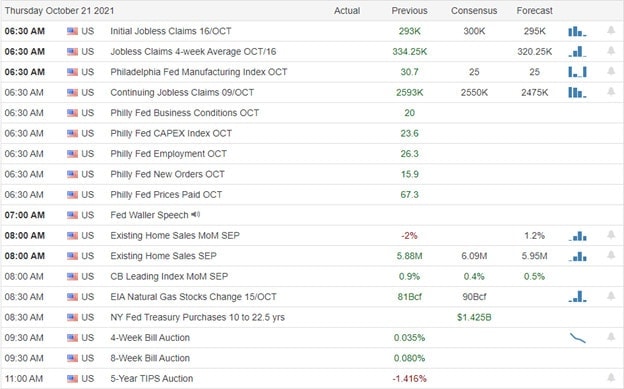
Task: Click US flag in Philly Fed CAPEX row
Action: (x=72, y=133)
